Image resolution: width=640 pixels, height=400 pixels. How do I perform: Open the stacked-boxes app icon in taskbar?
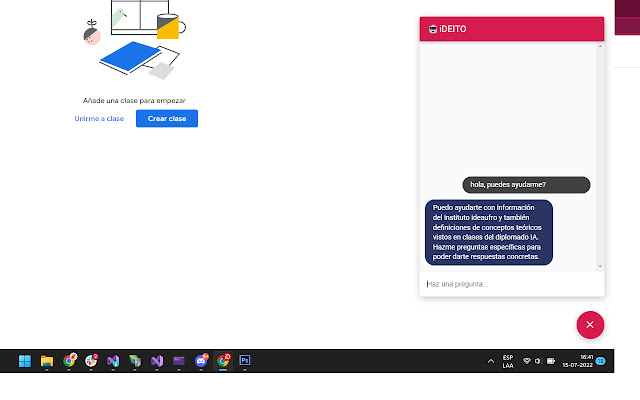(135, 361)
